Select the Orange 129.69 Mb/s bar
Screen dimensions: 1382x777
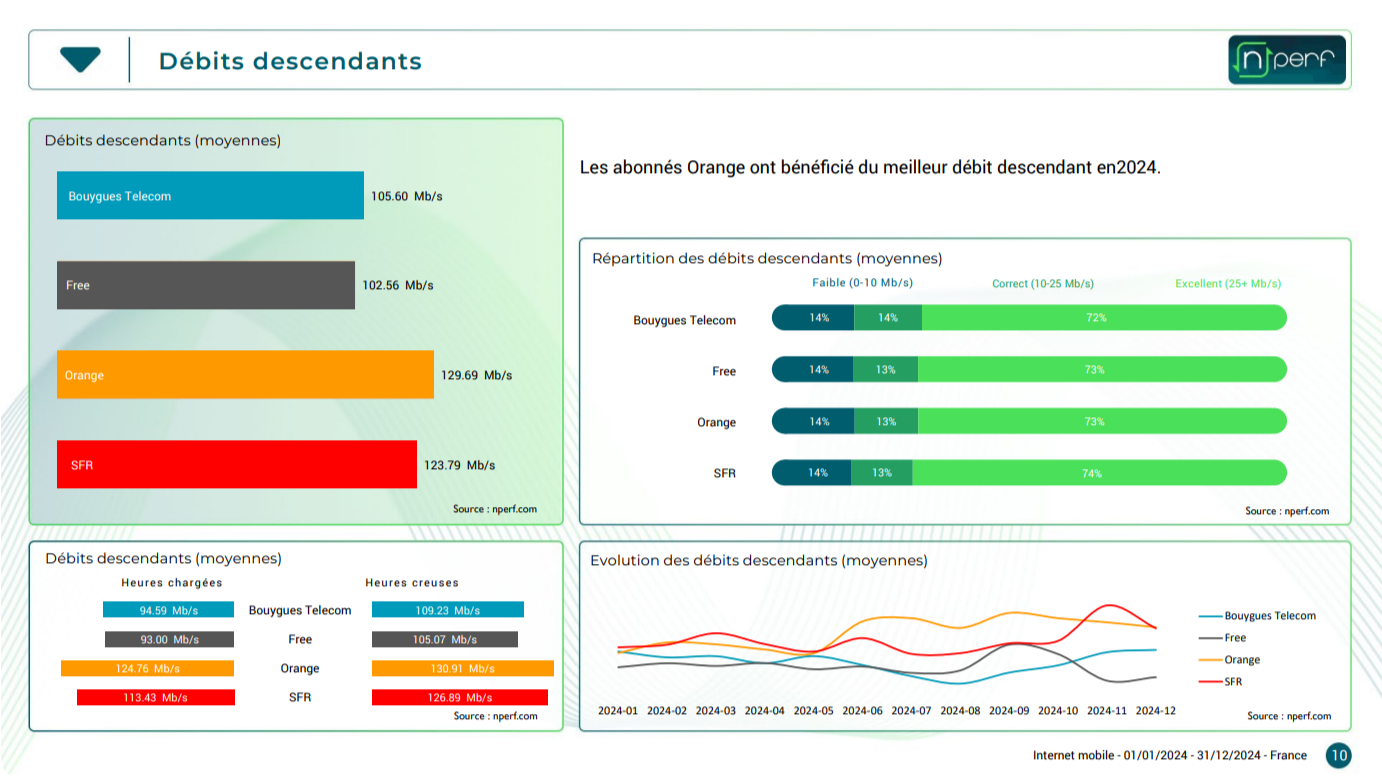point(245,375)
